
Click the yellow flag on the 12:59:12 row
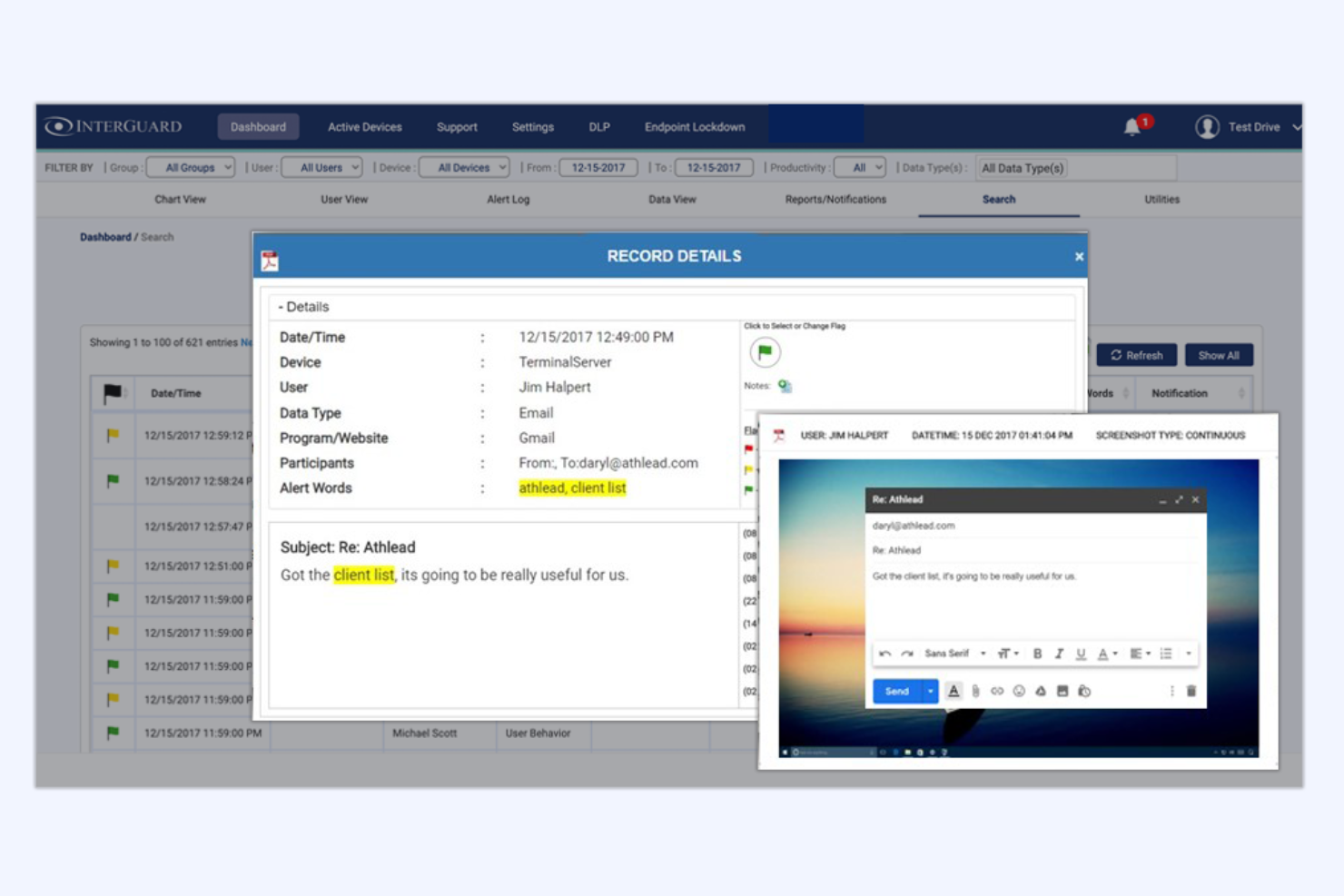pos(113,435)
